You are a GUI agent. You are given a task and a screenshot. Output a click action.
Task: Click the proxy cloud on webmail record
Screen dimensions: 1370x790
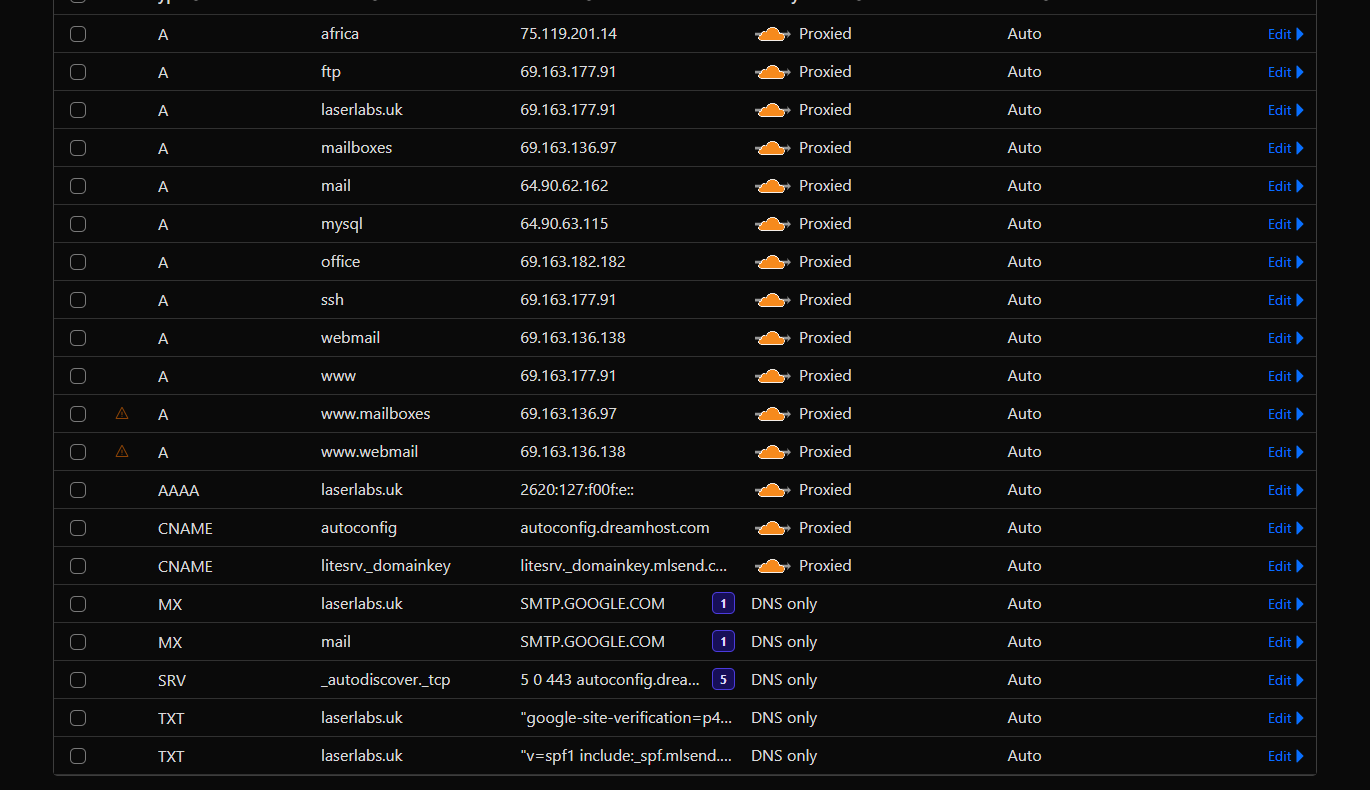pyautogui.click(x=772, y=337)
